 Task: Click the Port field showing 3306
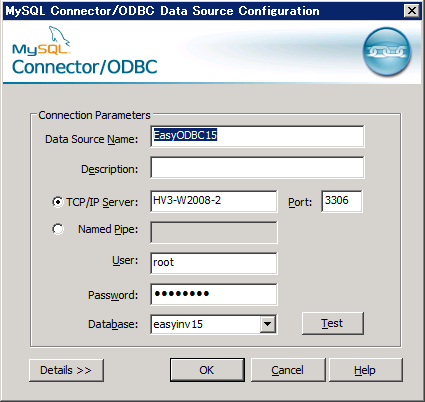tap(342, 201)
